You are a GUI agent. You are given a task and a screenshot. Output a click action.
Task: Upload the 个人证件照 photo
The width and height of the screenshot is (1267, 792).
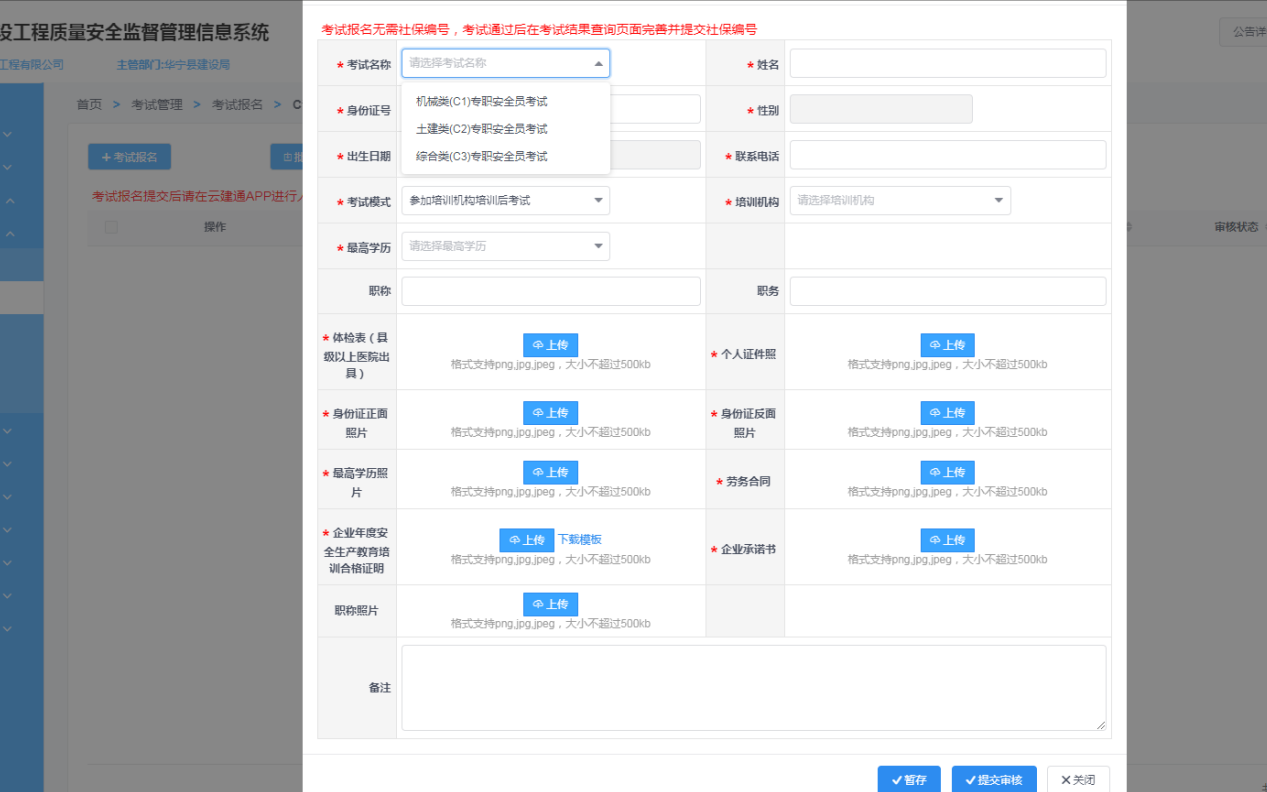947,345
